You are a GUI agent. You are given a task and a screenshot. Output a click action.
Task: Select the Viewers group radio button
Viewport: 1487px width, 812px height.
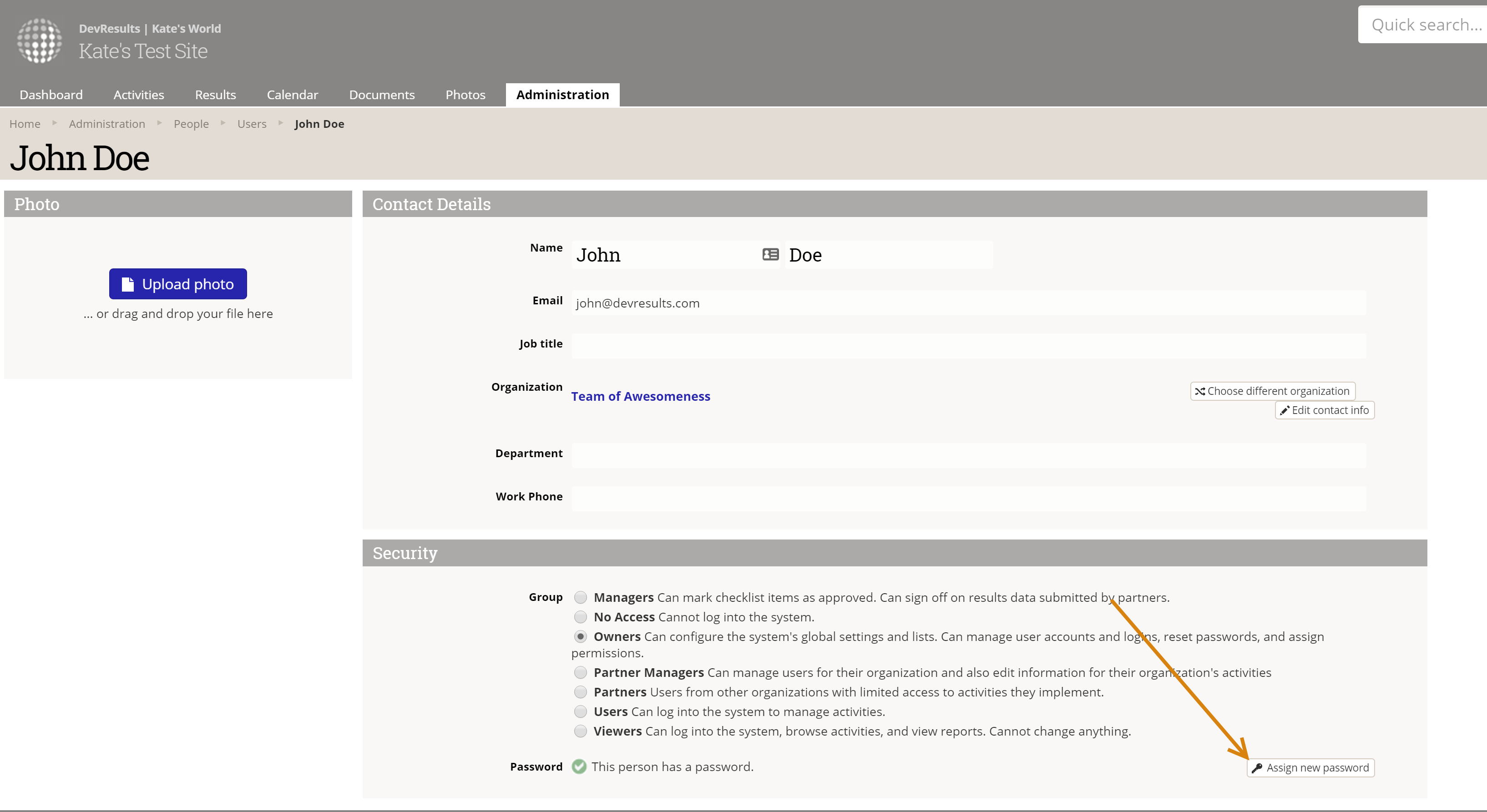point(580,731)
